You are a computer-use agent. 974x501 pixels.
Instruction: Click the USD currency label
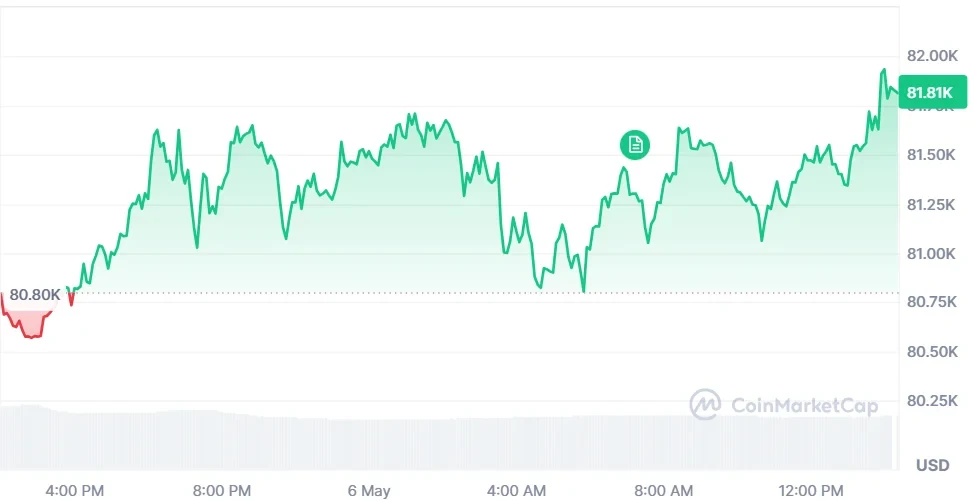click(x=933, y=465)
